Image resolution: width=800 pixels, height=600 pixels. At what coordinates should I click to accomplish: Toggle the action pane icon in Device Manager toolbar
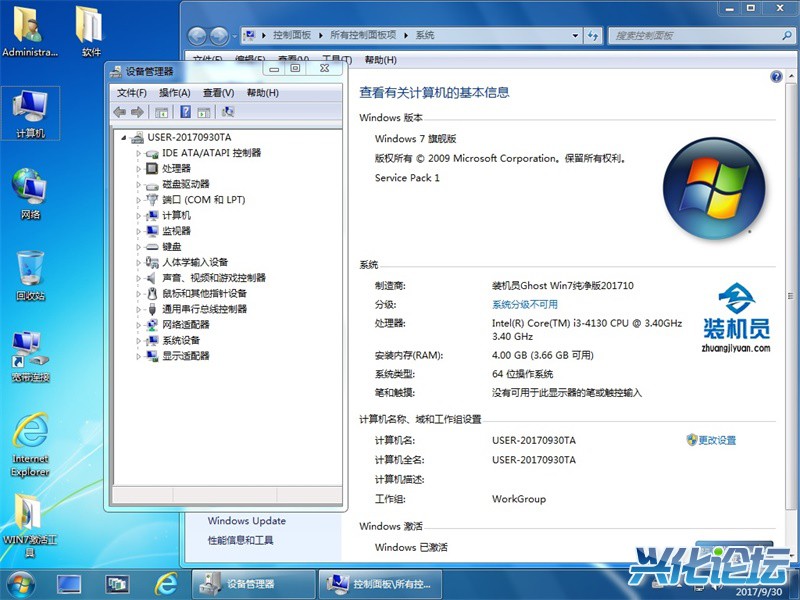[204, 112]
